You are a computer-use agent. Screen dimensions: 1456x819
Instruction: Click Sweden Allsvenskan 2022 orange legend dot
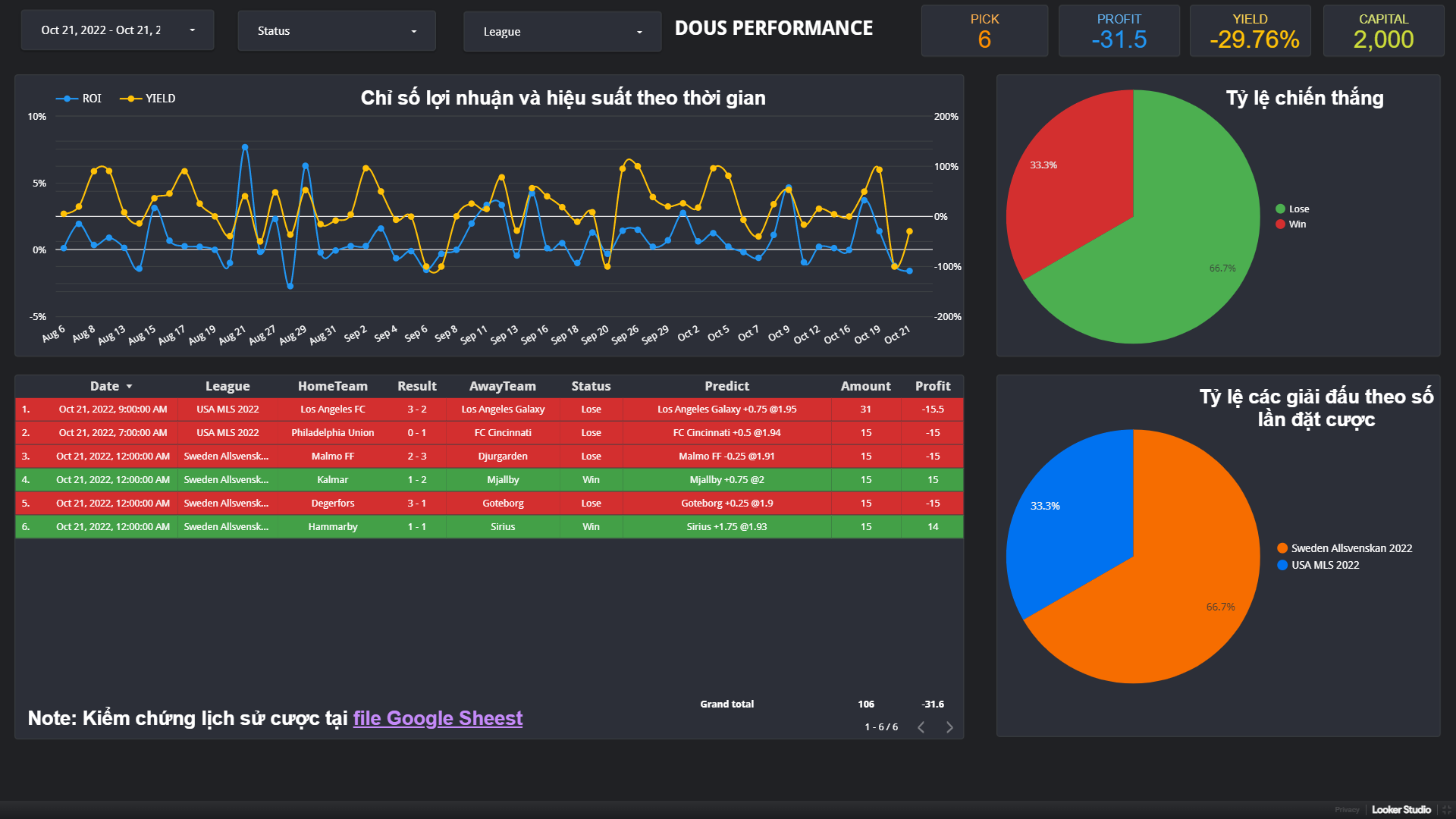pos(1282,548)
